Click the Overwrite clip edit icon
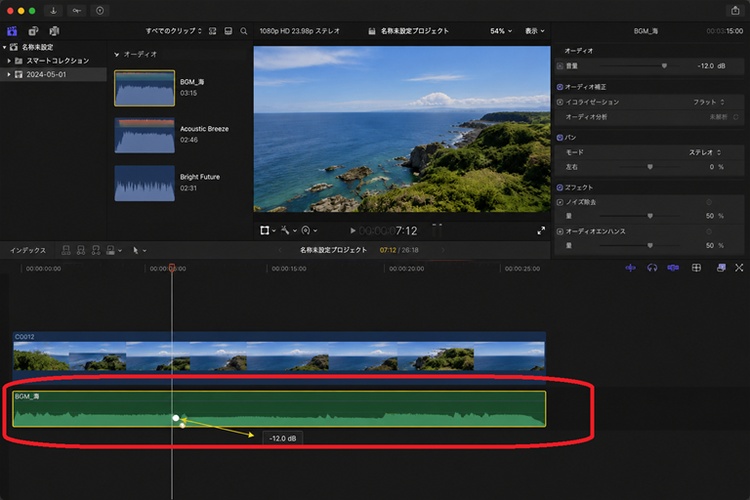The width and height of the screenshot is (750, 500). 110,250
